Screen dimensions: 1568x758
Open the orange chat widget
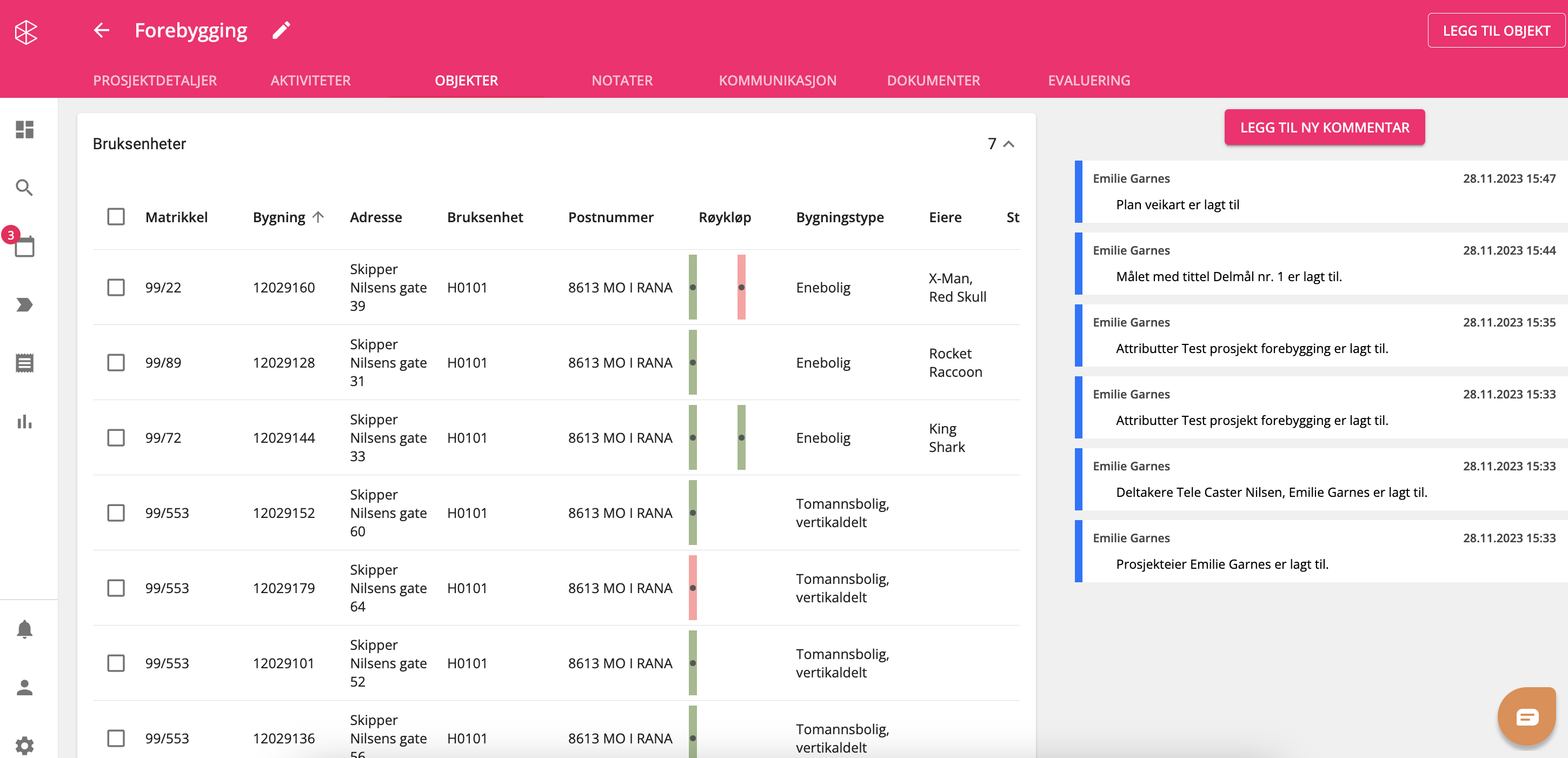[x=1526, y=716]
